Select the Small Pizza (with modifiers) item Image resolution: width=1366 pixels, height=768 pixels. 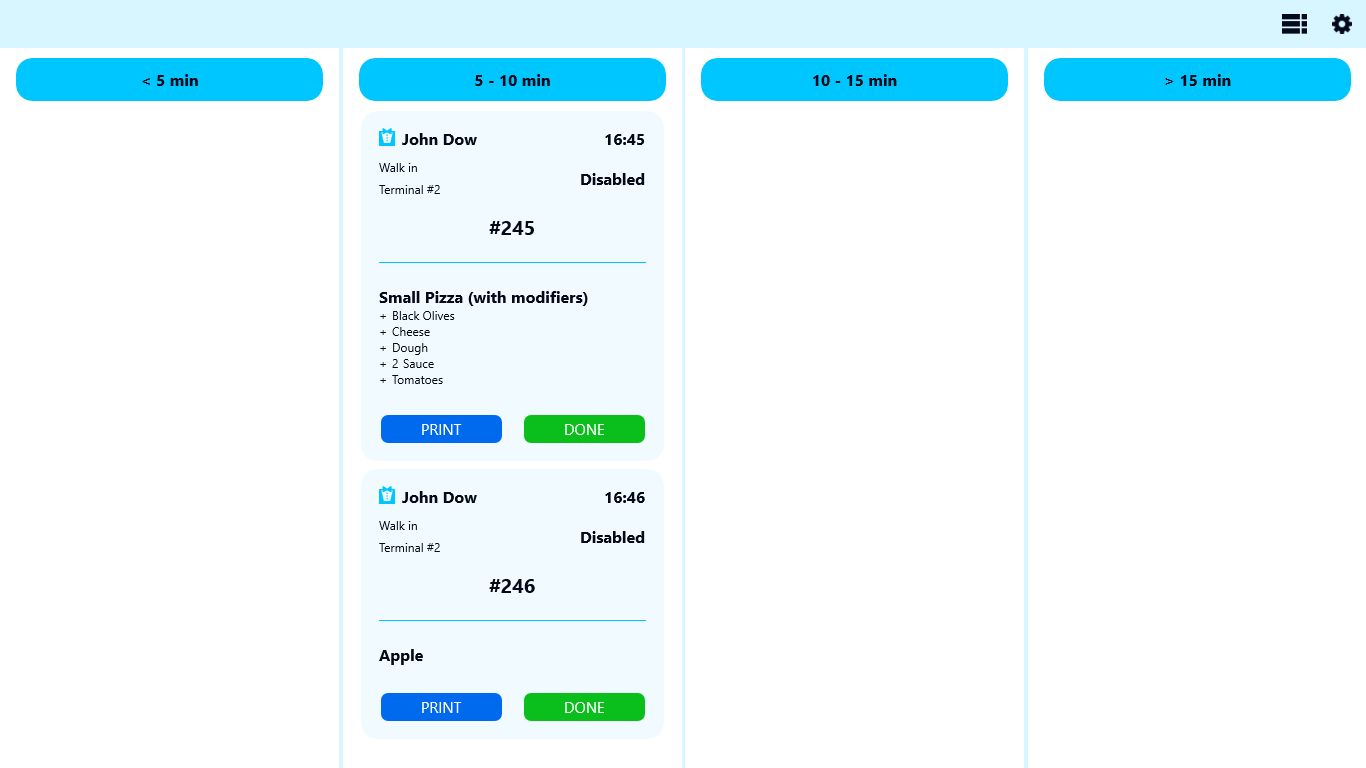coord(483,297)
